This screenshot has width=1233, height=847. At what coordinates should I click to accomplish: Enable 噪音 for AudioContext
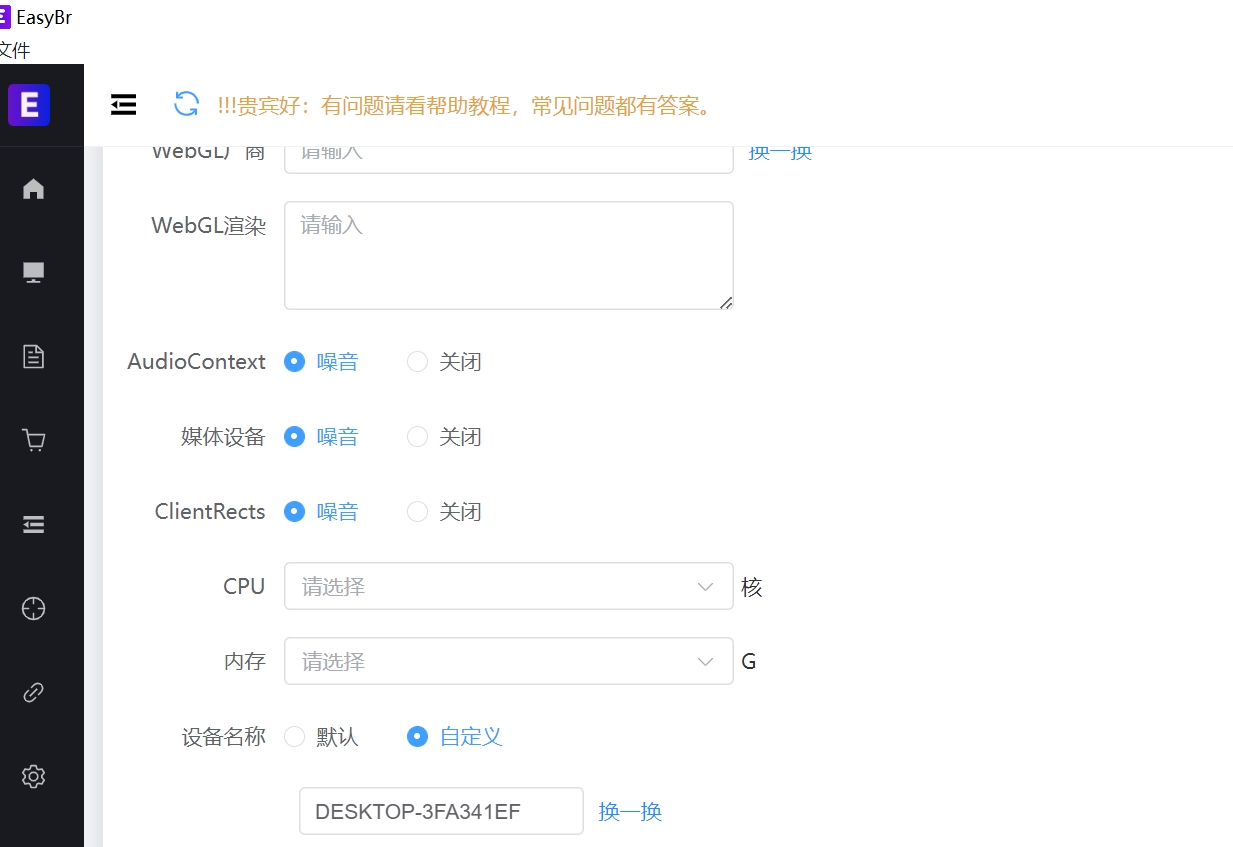294,361
